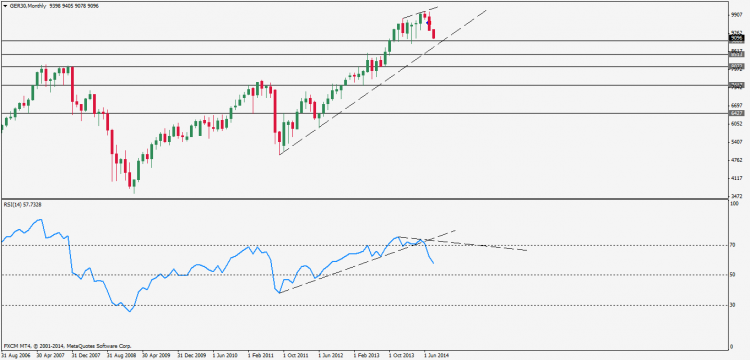Select the RSI 70 level line label
The image size is (750, 360).
click(x=732, y=245)
